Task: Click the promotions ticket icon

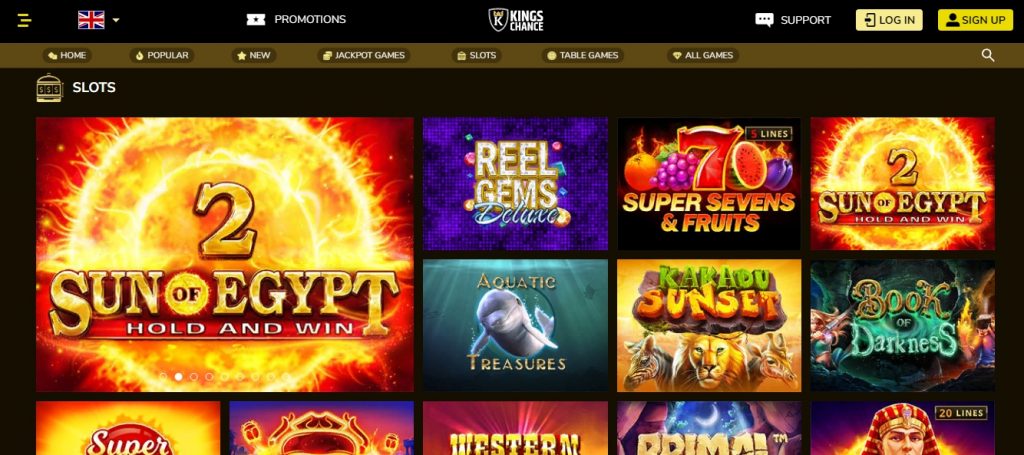Action: (256, 20)
